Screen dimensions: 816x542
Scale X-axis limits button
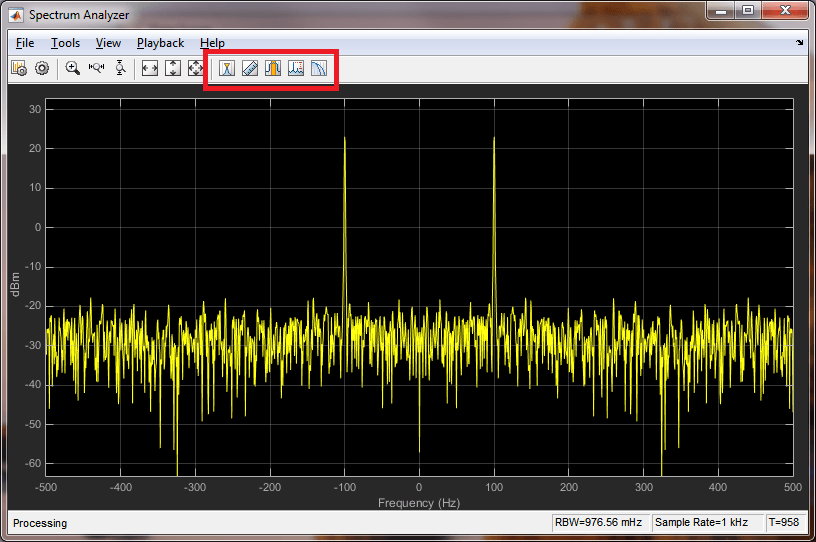(150, 68)
